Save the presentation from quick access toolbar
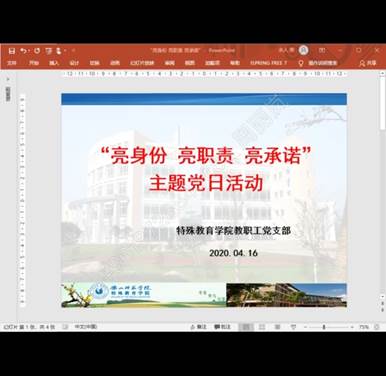 12,51
